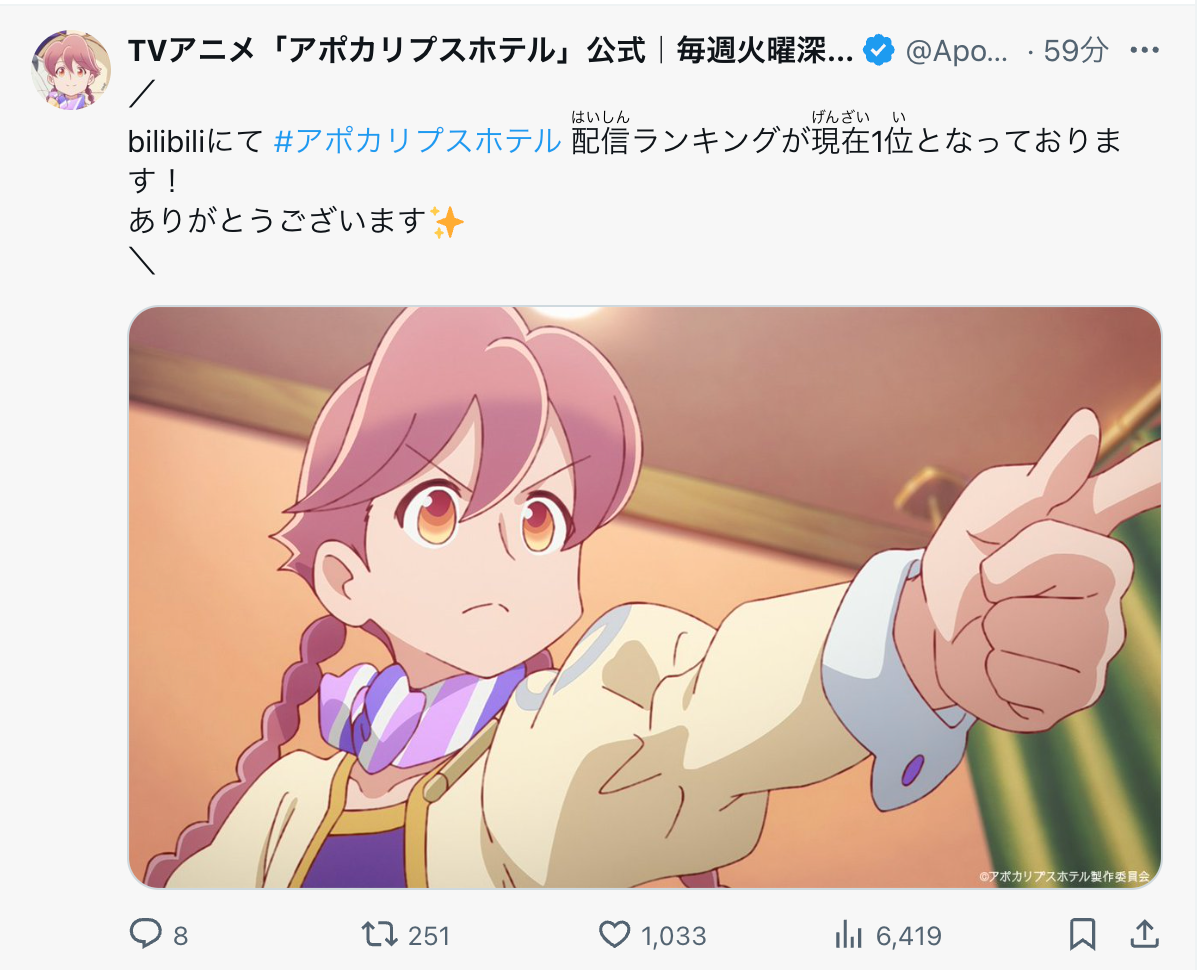Open the TVアニメ「アポカリプスホテル」公式 display name
The width and height of the screenshot is (1198, 970).
[491, 50]
